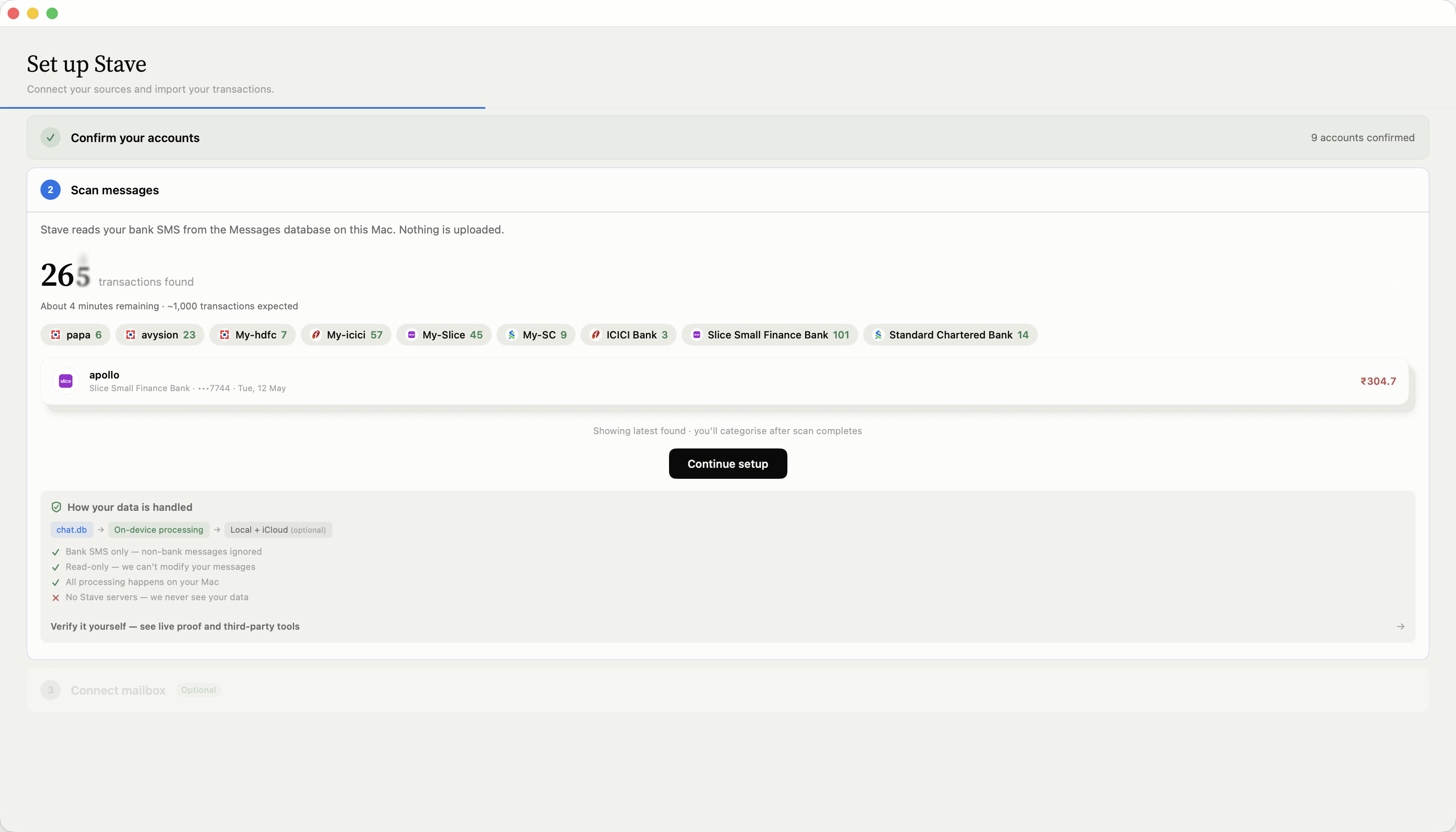Click the ICICI logo on My-icici chip
This screenshot has width=1456, height=832.
pyautogui.click(x=316, y=335)
